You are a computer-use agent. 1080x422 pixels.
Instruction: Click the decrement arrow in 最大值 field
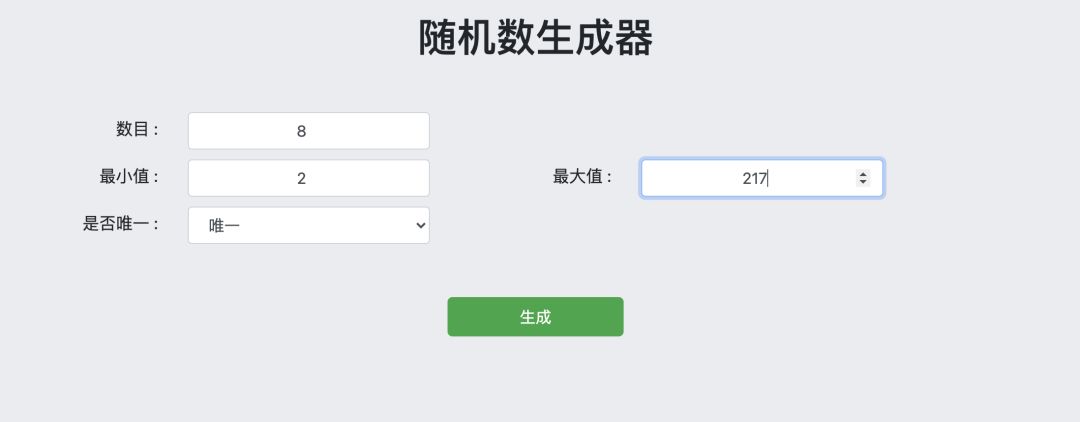coord(862,182)
